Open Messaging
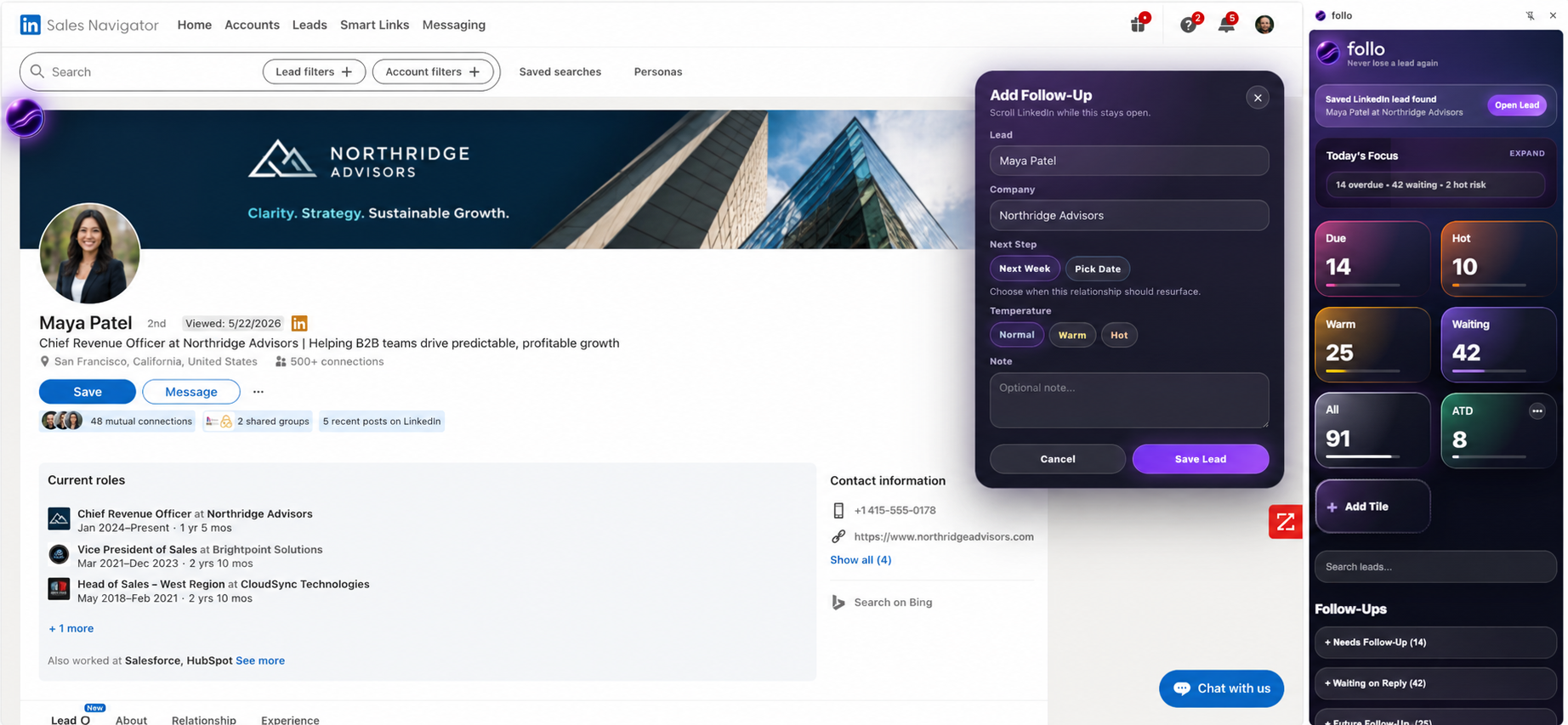The height and width of the screenshot is (725, 1568). point(454,25)
